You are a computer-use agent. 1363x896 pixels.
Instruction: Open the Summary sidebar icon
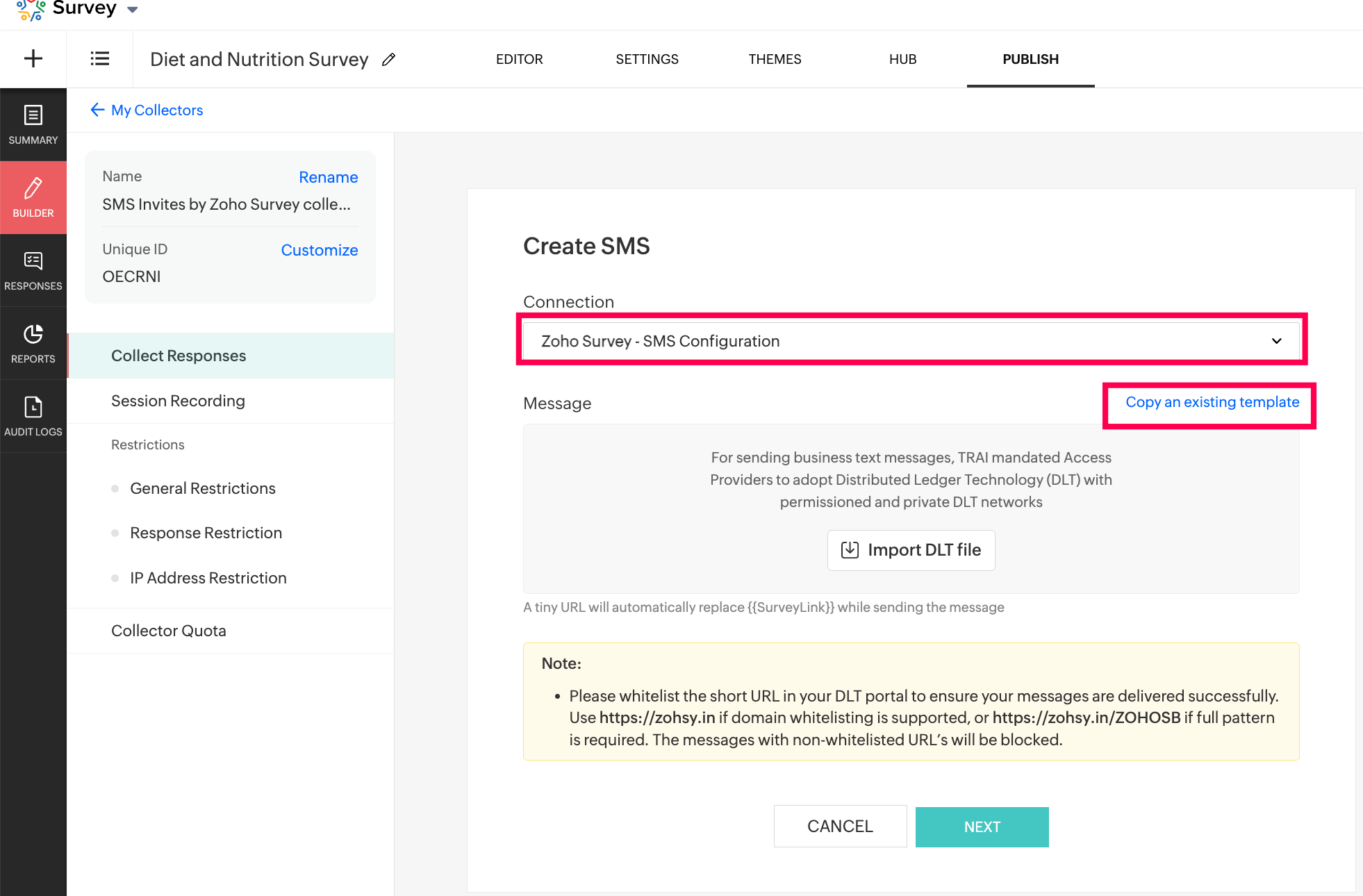tap(33, 125)
